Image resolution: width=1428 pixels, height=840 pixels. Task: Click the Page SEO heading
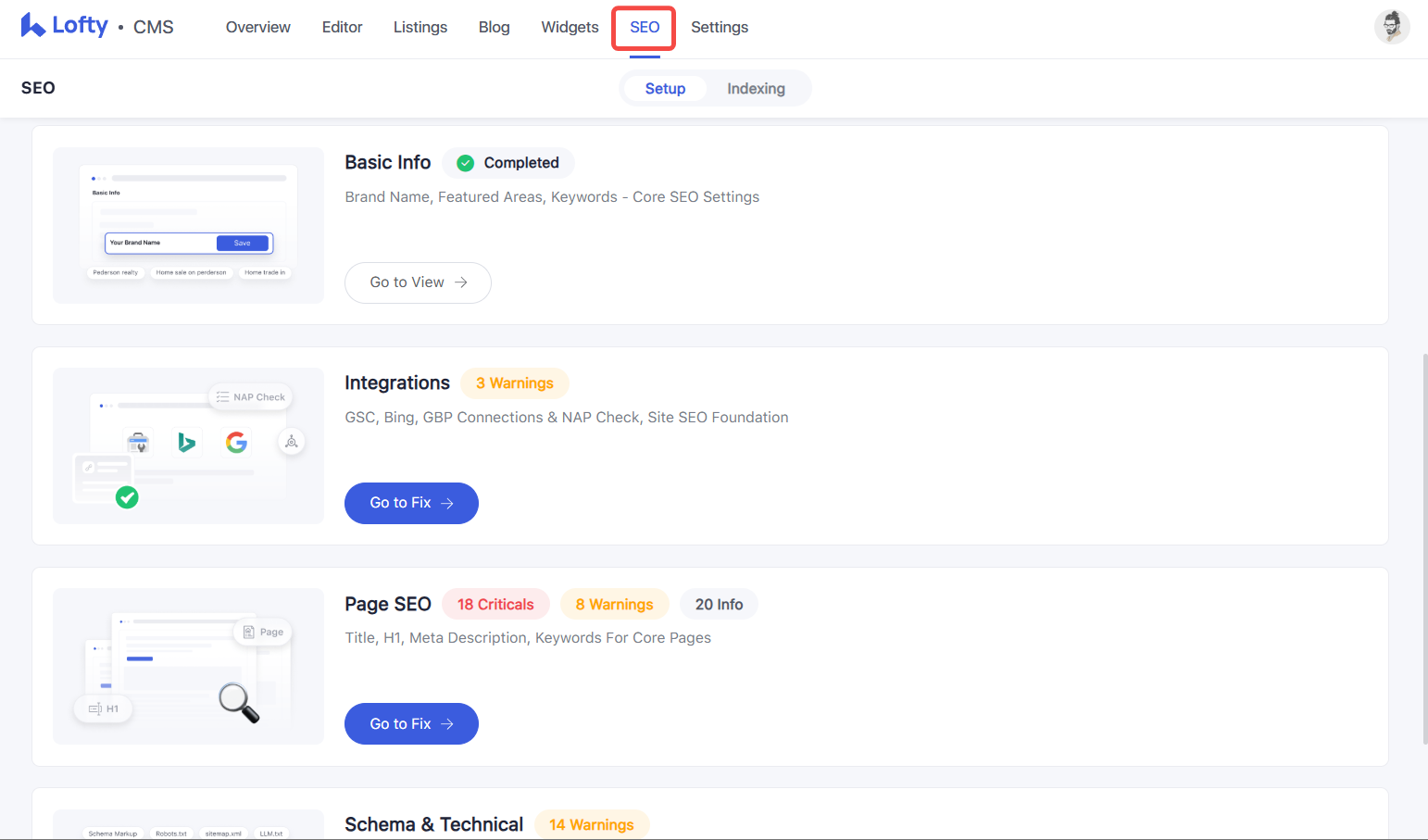click(388, 605)
